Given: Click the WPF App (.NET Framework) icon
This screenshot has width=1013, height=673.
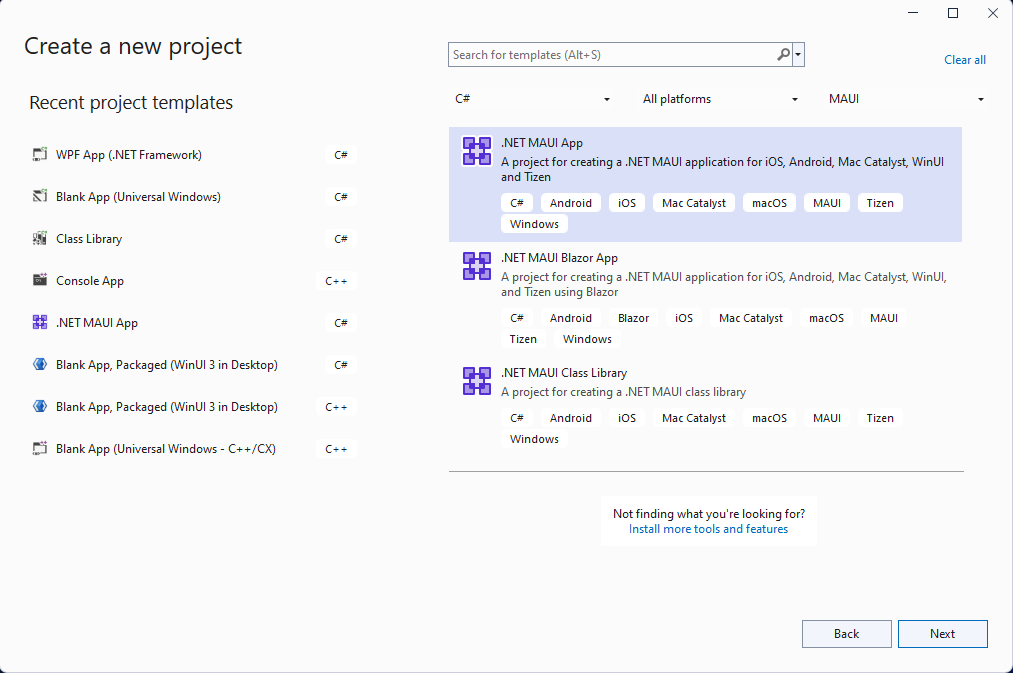Looking at the screenshot, I should click(40, 154).
